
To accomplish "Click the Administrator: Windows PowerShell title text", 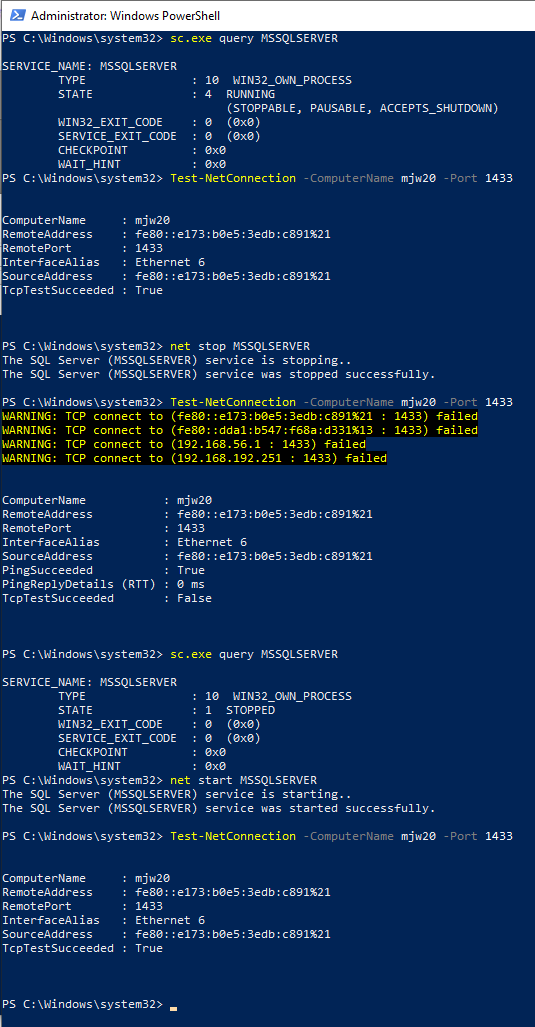I will click(x=126, y=16).
